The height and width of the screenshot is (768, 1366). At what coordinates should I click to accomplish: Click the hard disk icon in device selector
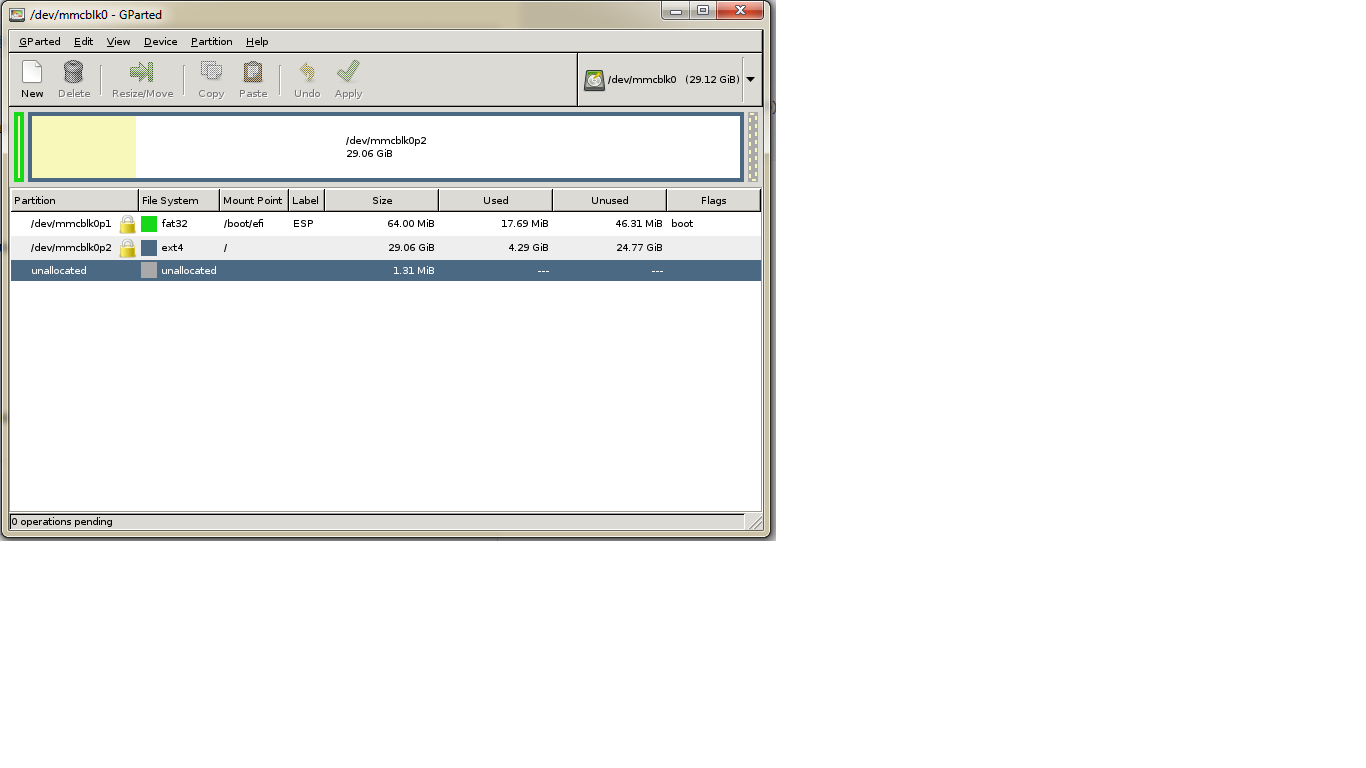(x=594, y=80)
